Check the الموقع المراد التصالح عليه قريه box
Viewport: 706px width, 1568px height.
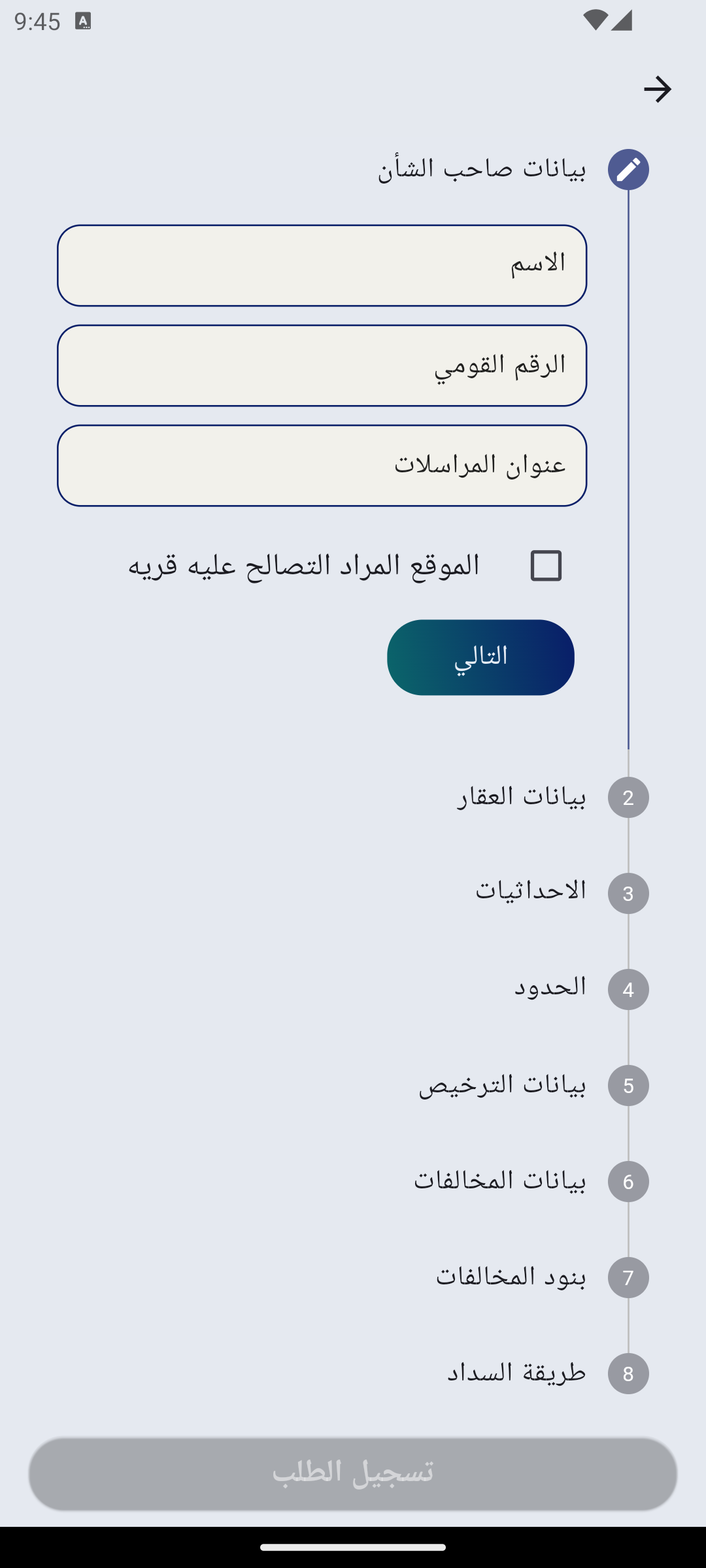pos(546,565)
